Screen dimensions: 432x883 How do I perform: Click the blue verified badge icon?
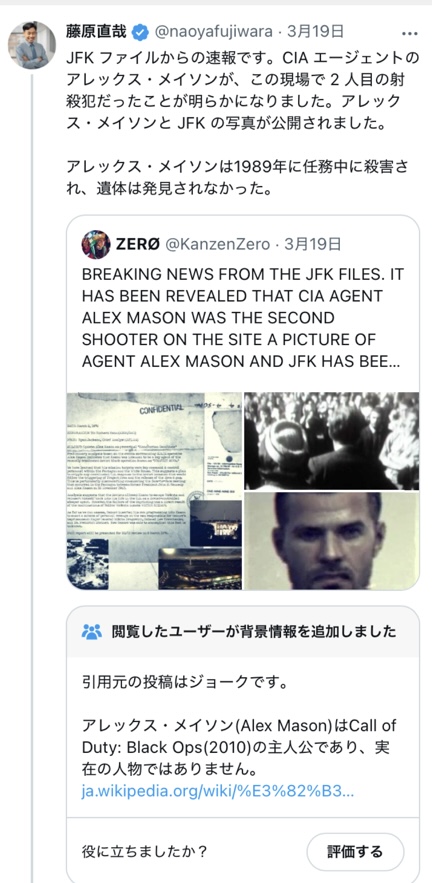(140, 32)
